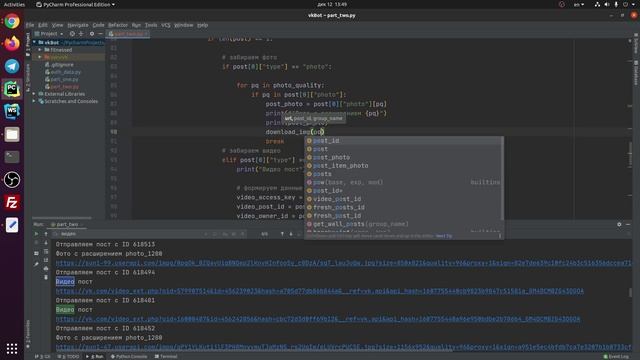Open the sun1-47 userapi photo link

[343, 347]
